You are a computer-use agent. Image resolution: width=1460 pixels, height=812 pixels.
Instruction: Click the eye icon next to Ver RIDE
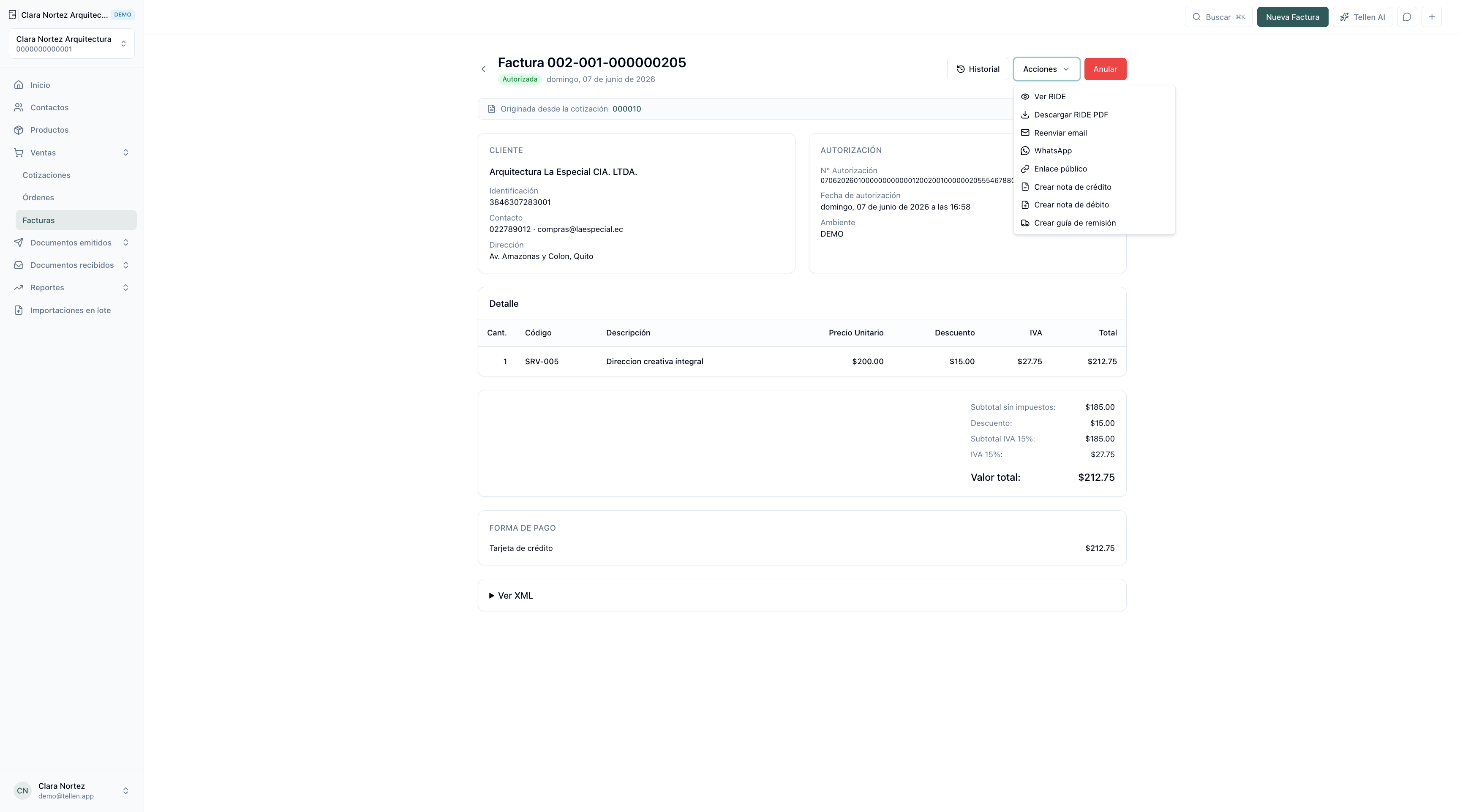coord(1025,96)
